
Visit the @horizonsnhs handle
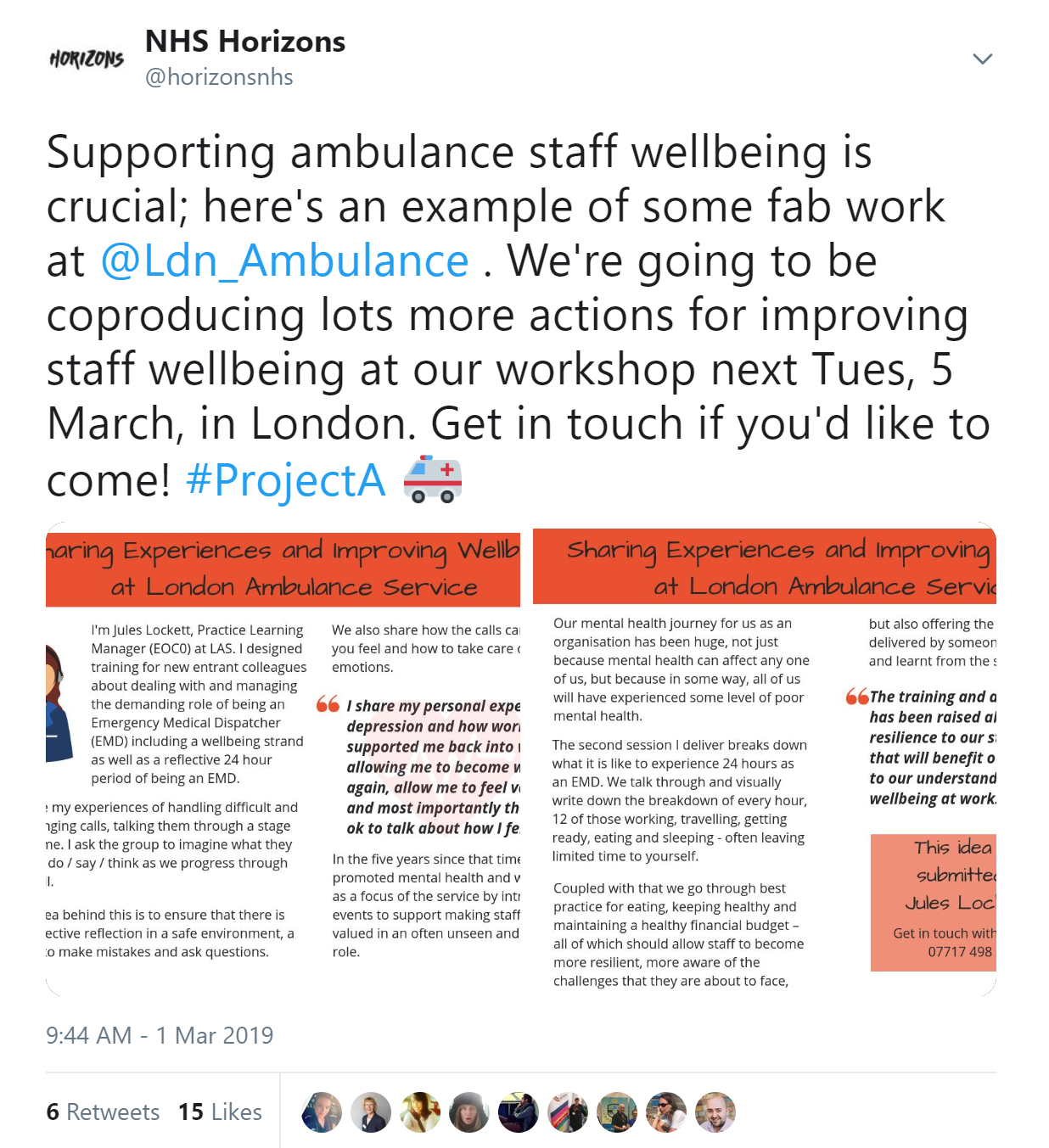219,77
